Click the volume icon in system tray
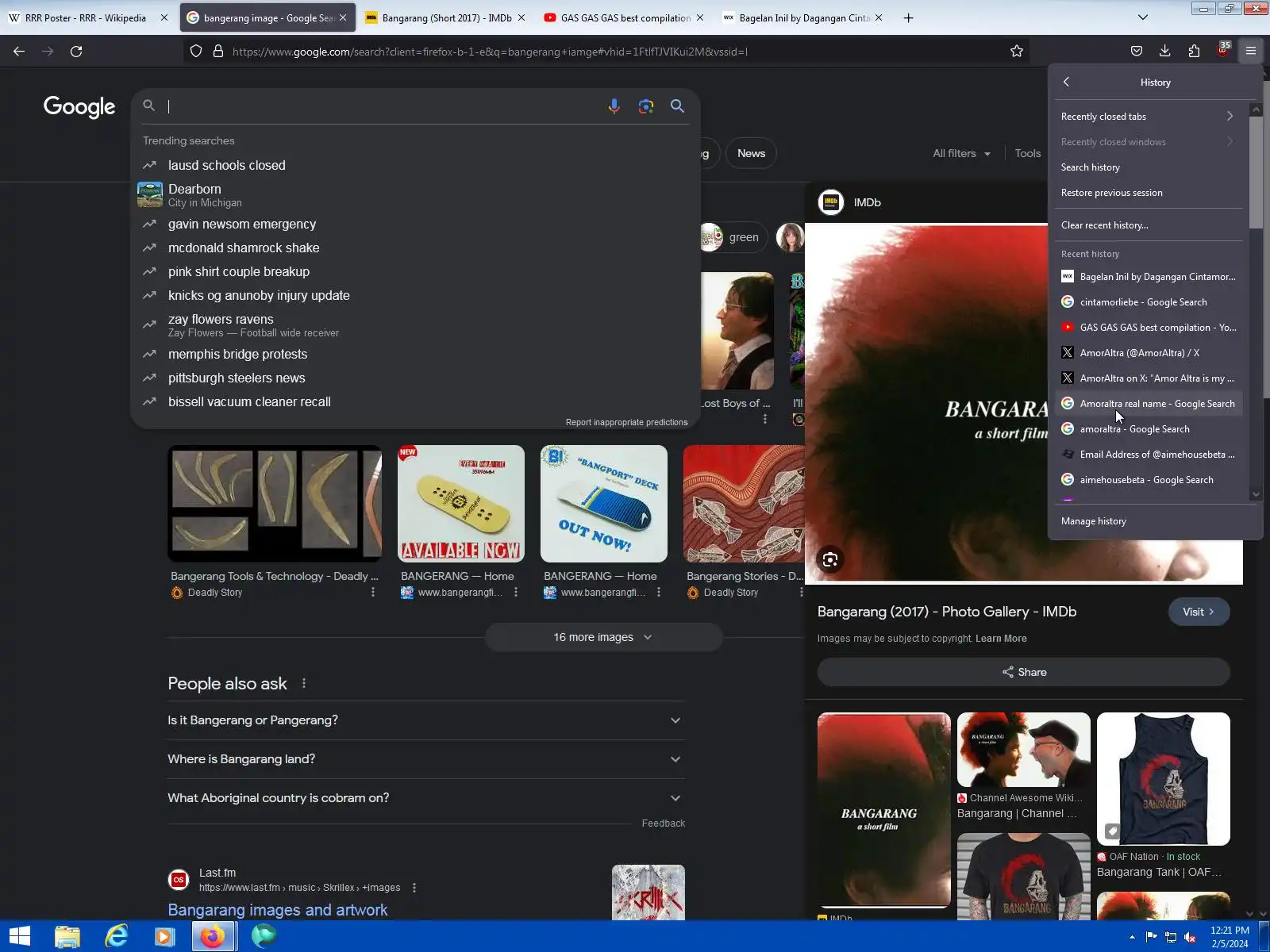The image size is (1270, 952). click(1191, 937)
